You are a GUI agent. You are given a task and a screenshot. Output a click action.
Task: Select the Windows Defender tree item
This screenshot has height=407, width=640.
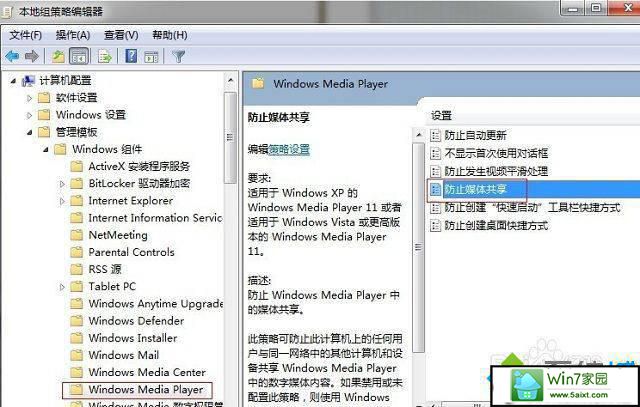(x=136, y=321)
